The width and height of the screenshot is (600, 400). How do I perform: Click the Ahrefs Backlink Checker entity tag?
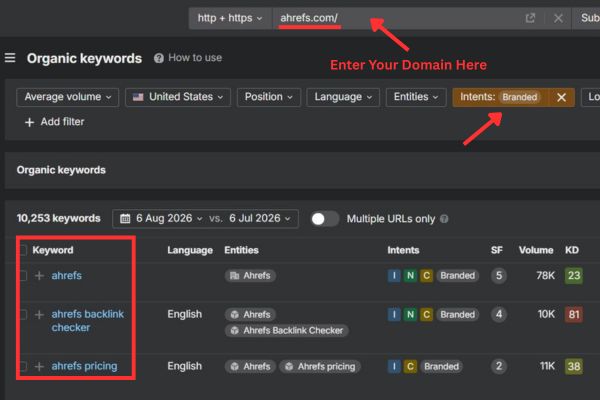pyautogui.click(x=287, y=330)
